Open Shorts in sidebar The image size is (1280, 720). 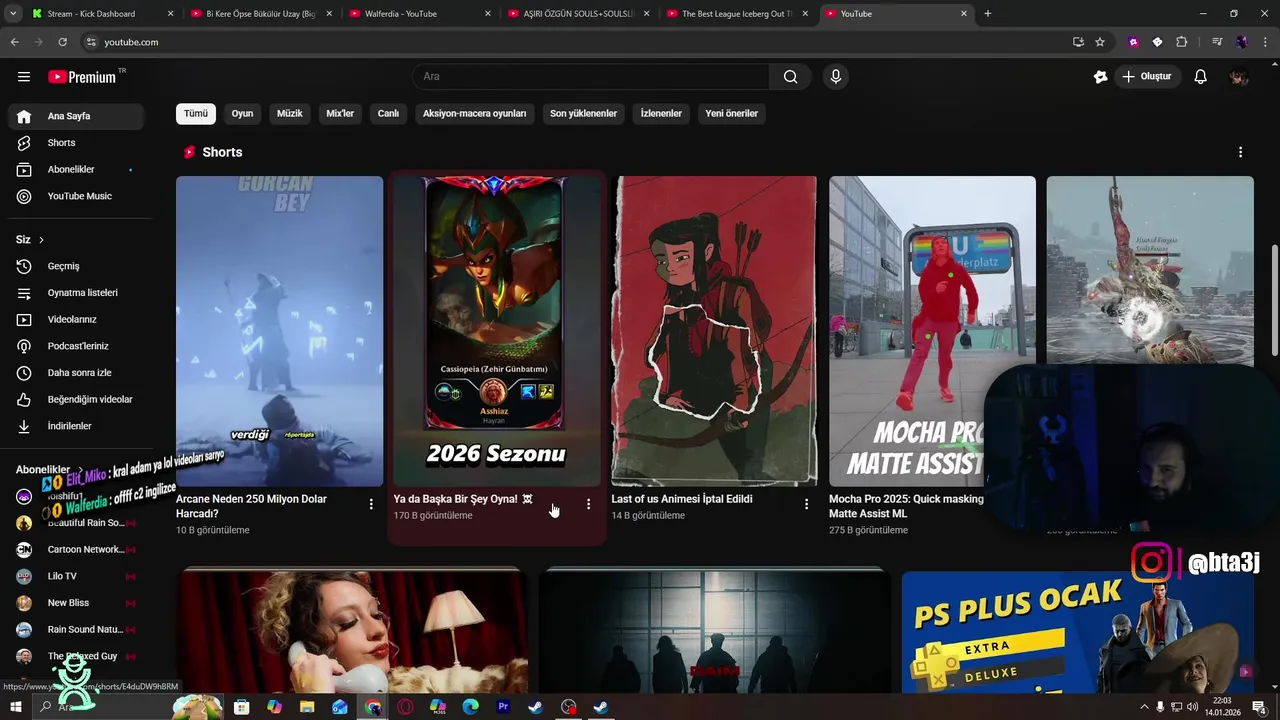76,143
